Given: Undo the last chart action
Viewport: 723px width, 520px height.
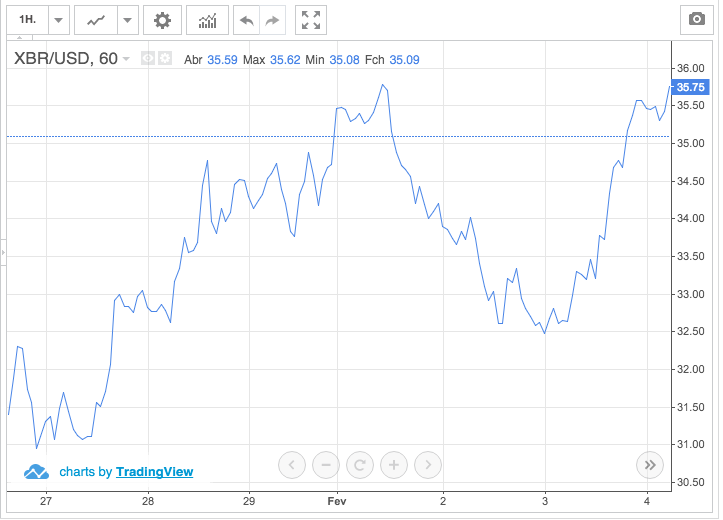Looking at the screenshot, I should 246,20.
